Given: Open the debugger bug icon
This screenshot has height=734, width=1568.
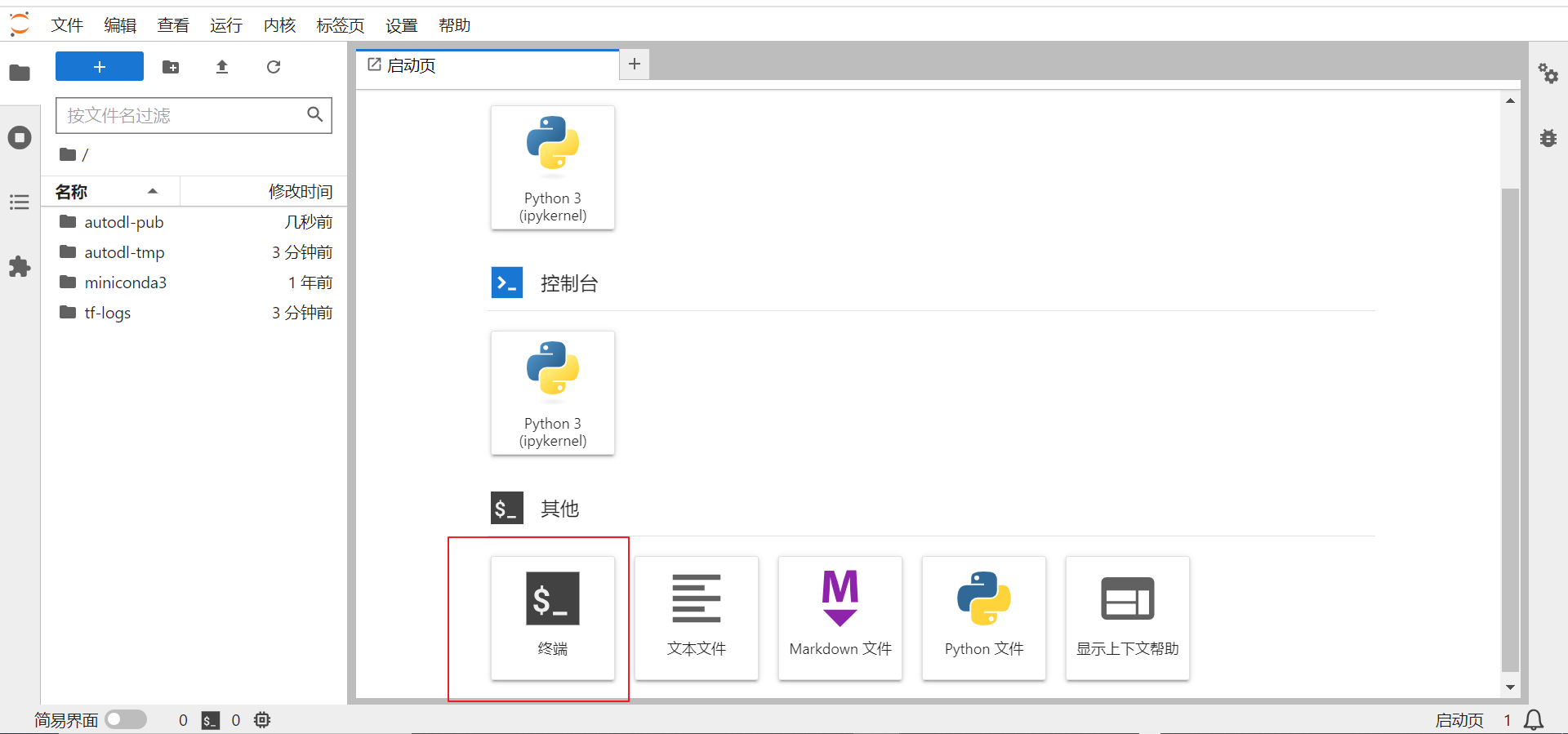Looking at the screenshot, I should (1548, 138).
